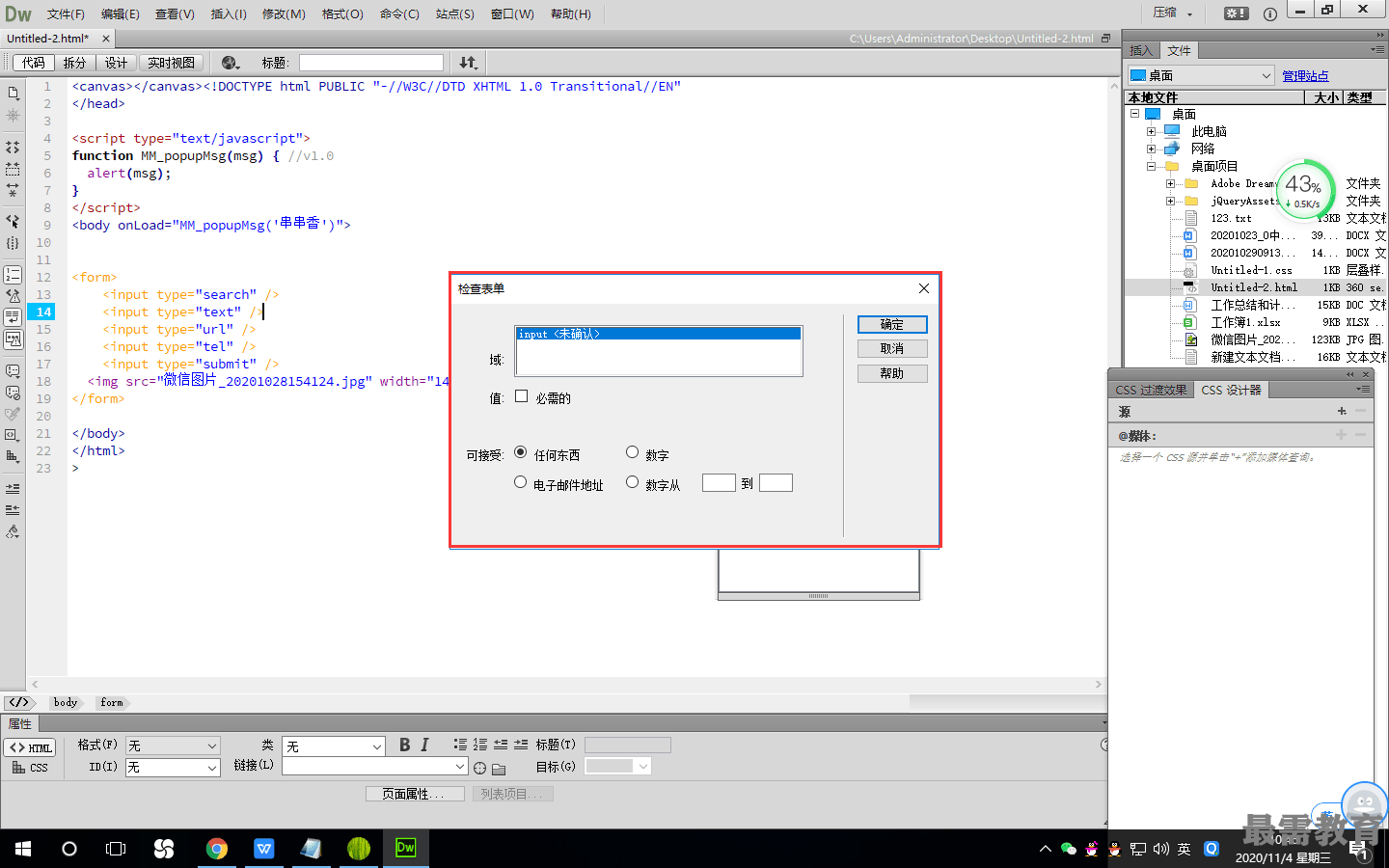This screenshot has width=1389, height=868.
Task: Apply bold with the B icon
Action: pos(405,745)
